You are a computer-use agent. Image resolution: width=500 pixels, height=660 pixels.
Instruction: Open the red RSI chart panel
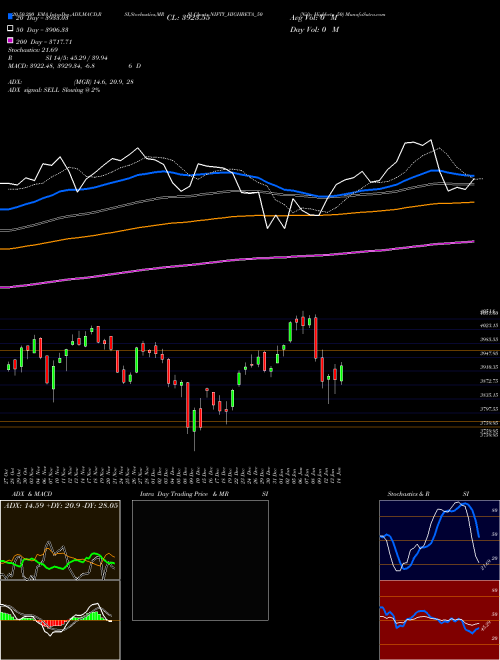[439, 620]
